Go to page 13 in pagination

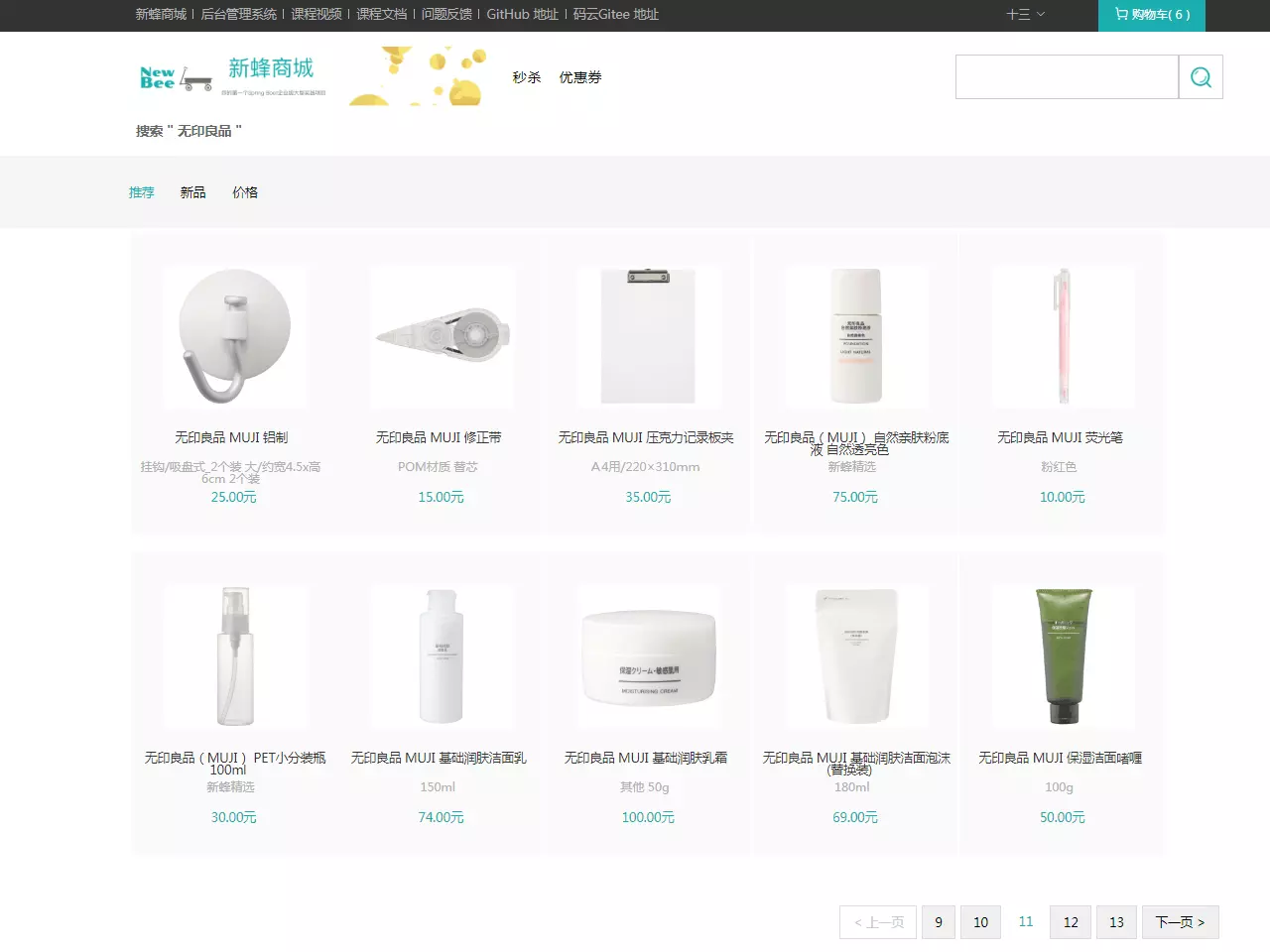pos(1116,921)
